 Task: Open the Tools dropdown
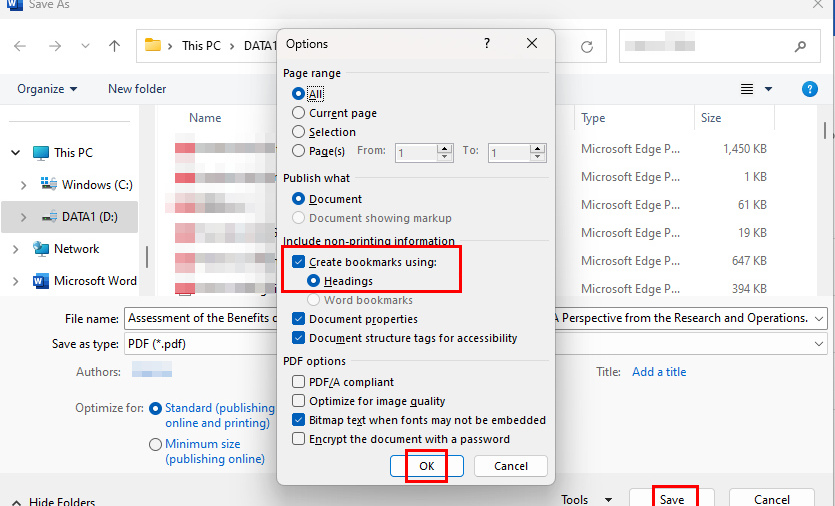586,500
